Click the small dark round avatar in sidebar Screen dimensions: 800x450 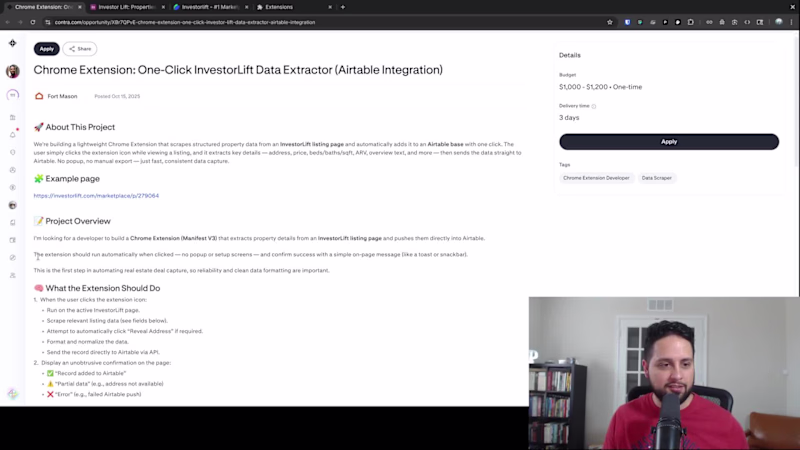[13, 205]
